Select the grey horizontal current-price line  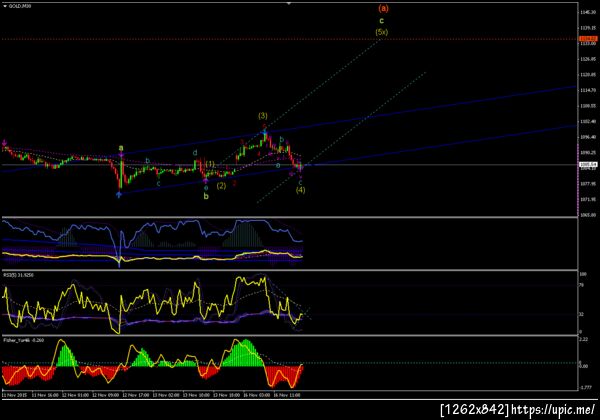click(289, 165)
